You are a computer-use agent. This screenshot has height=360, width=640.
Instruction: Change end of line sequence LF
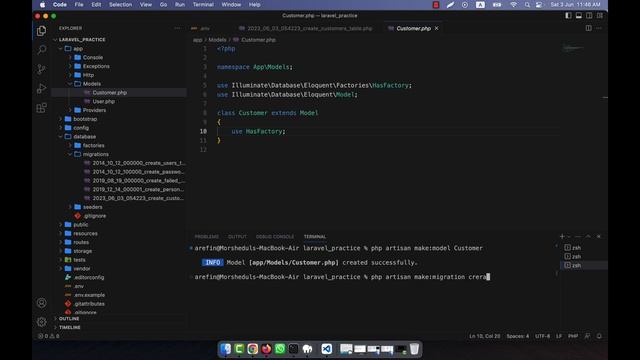point(559,336)
